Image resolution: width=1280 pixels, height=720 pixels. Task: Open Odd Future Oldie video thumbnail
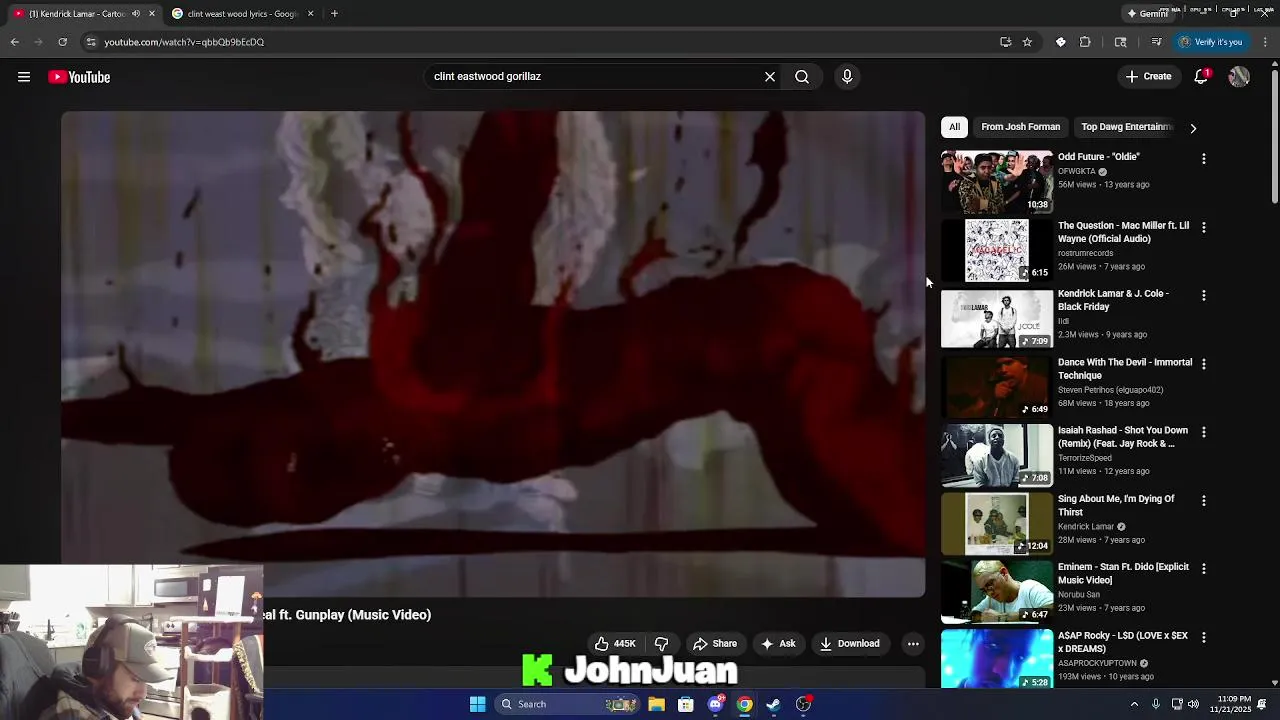997,182
